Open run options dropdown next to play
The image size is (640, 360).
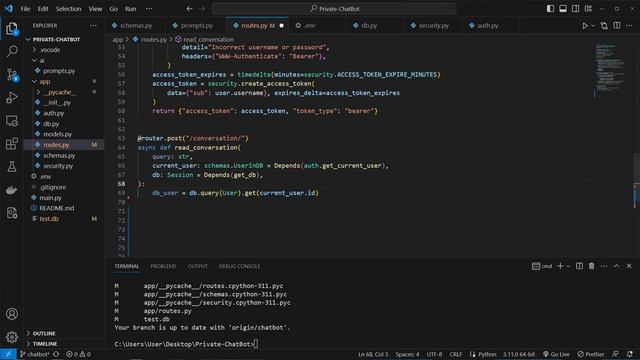pyautogui.click(x=593, y=26)
